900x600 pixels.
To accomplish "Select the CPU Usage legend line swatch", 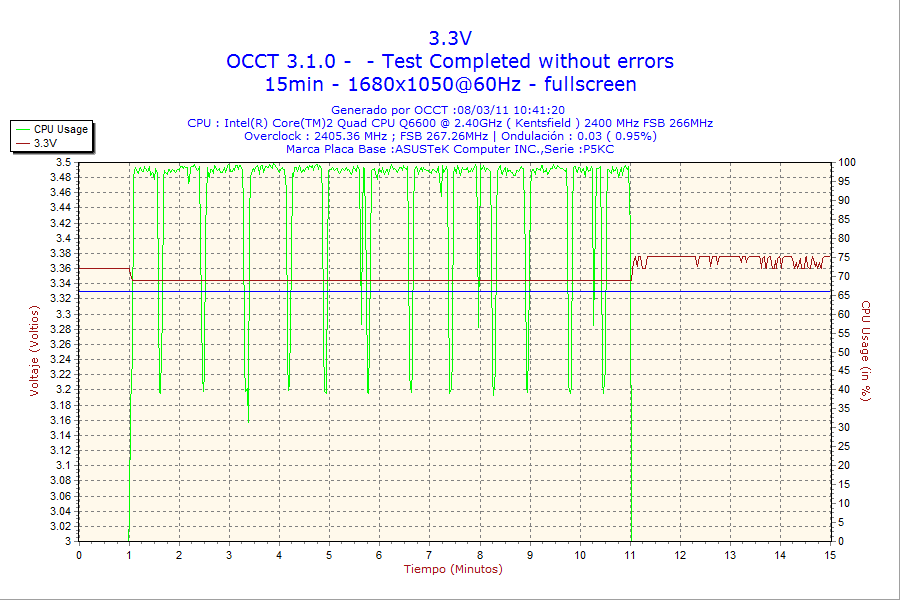I will pyautogui.click(x=23, y=129).
